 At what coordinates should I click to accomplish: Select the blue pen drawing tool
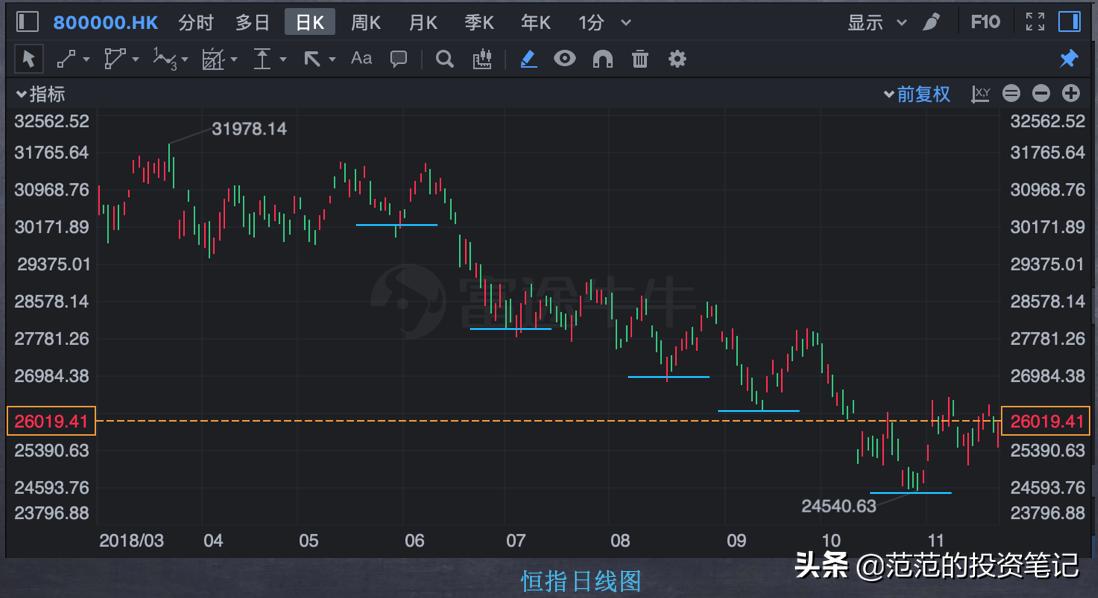click(x=528, y=59)
